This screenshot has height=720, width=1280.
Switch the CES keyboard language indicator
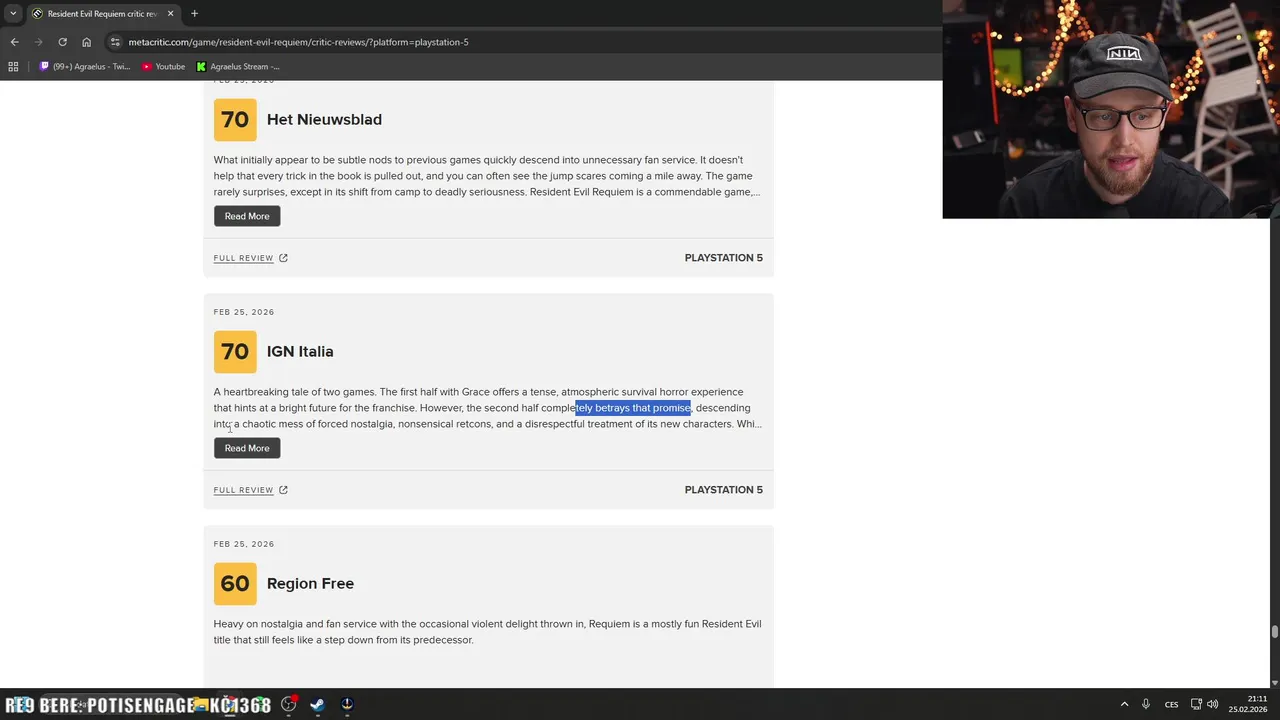(x=1171, y=704)
